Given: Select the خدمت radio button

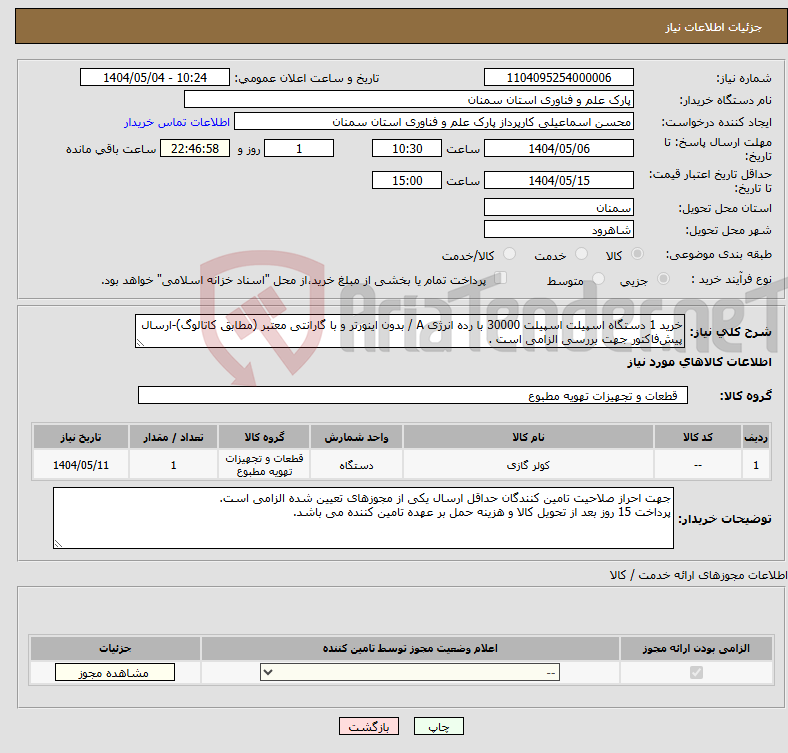Looking at the screenshot, I should click(x=581, y=254).
